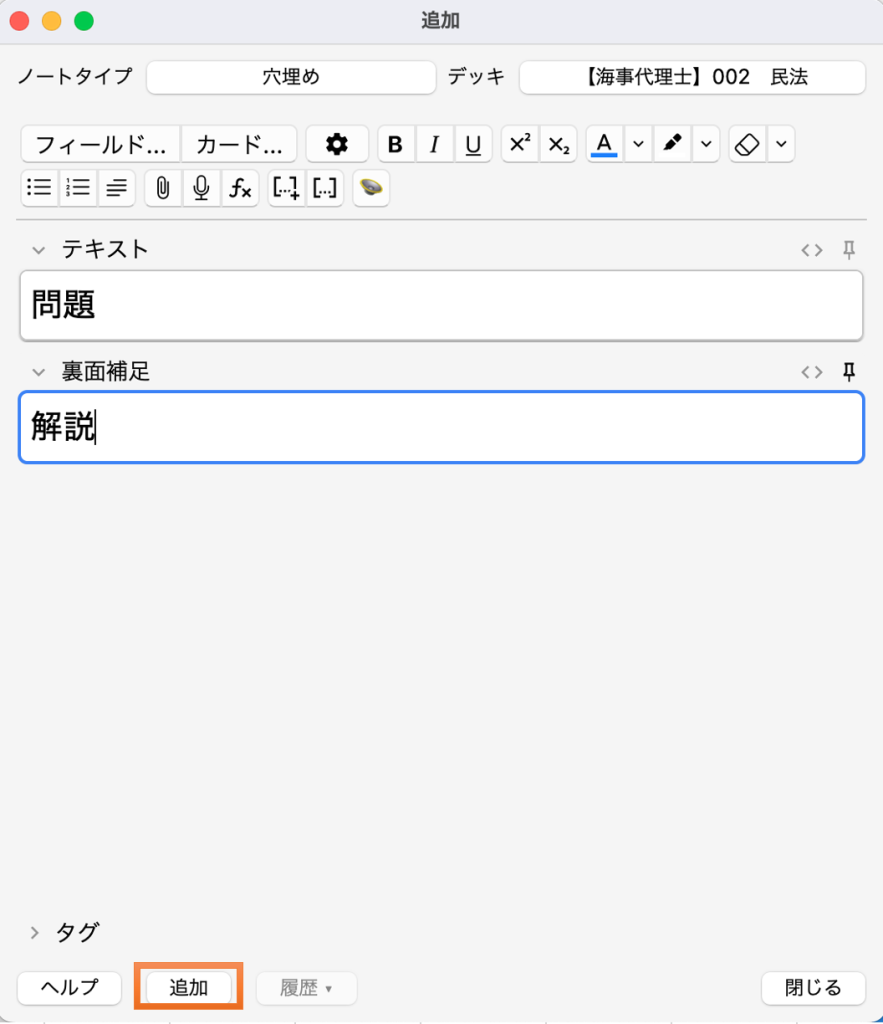
Task: Open the highlight color dropdown arrow
Action: 706,145
